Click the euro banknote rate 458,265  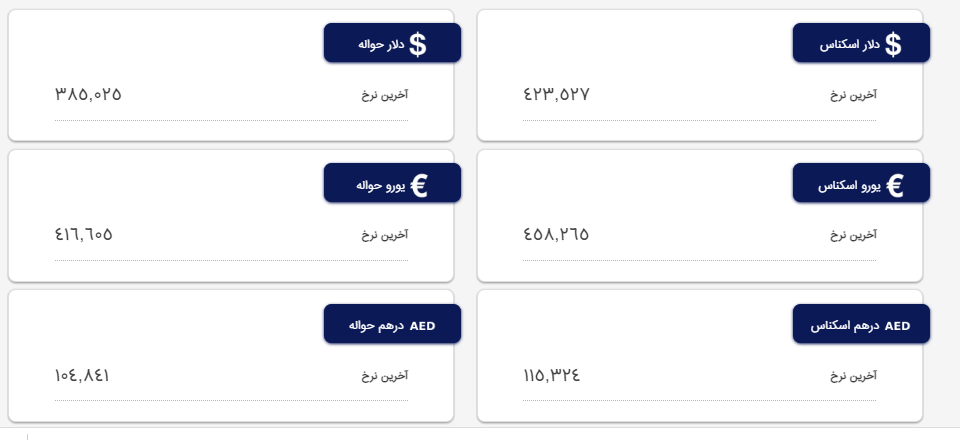(556, 235)
